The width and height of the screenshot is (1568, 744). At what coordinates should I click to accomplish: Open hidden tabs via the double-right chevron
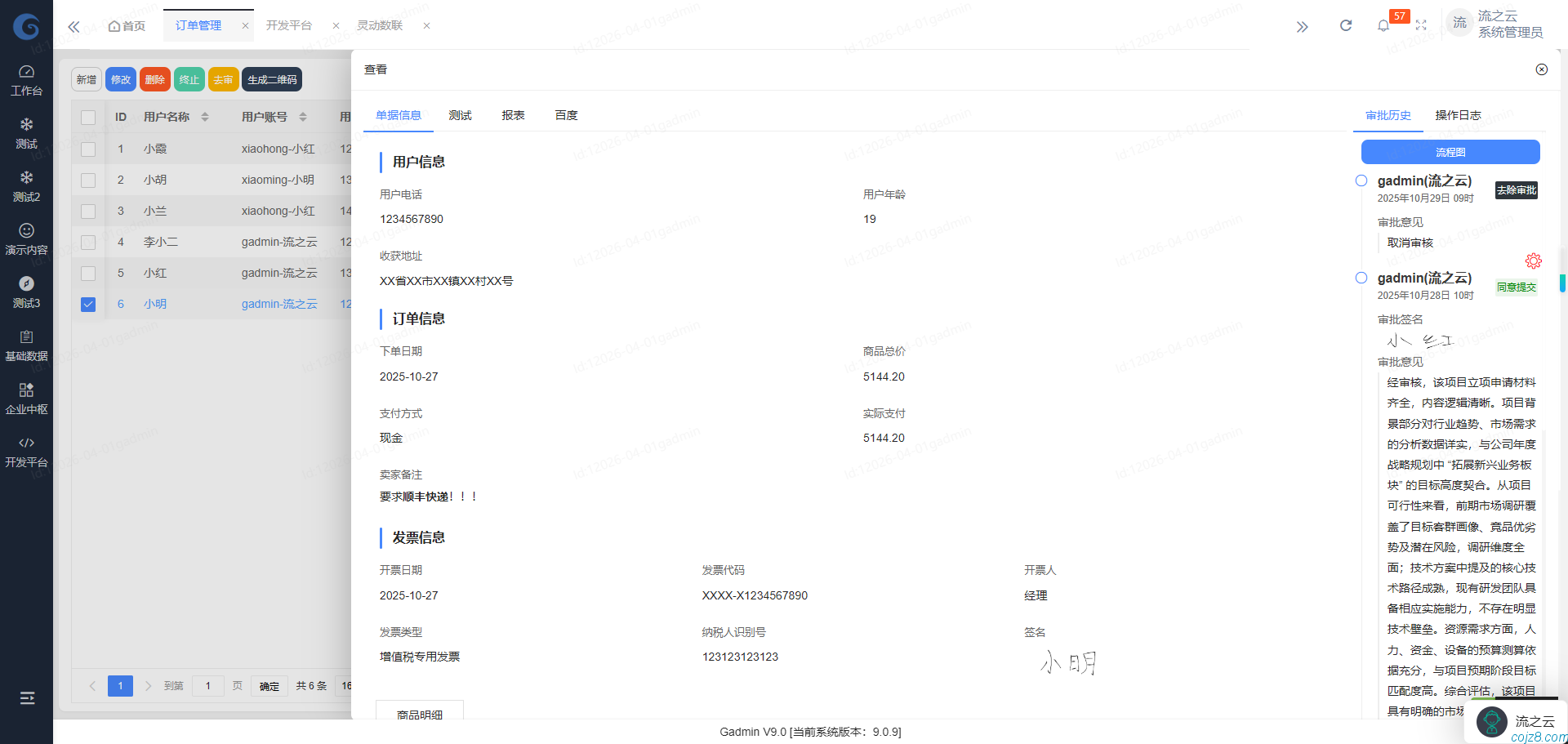[1302, 25]
